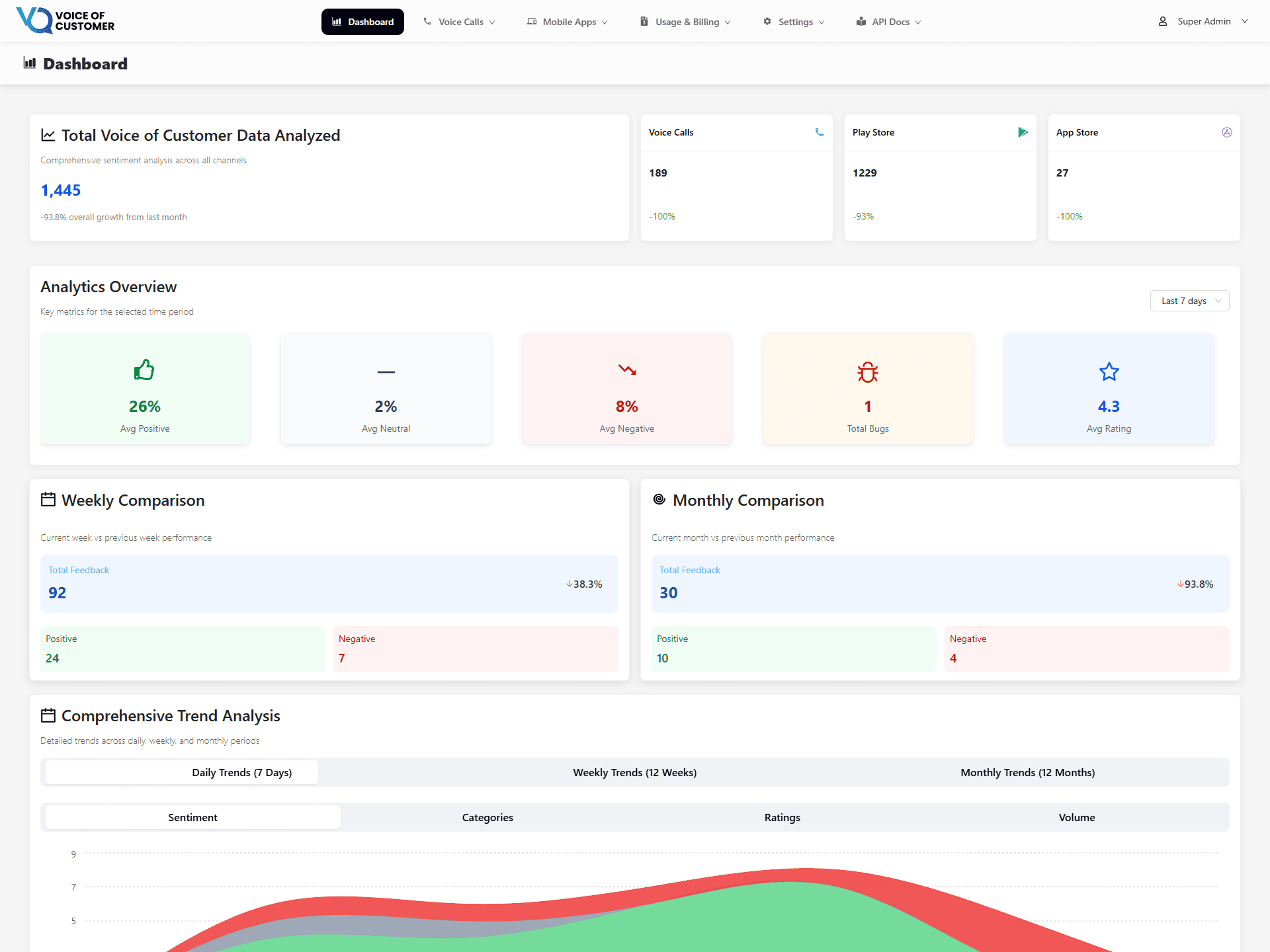
Task: Click the Dashboard navigation button
Action: pyautogui.click(x=362, y=21)
